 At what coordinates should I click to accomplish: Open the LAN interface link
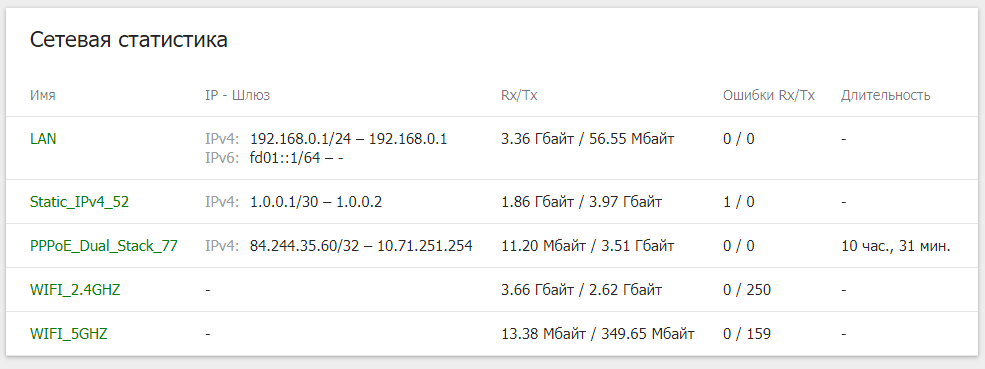point(43,139)
